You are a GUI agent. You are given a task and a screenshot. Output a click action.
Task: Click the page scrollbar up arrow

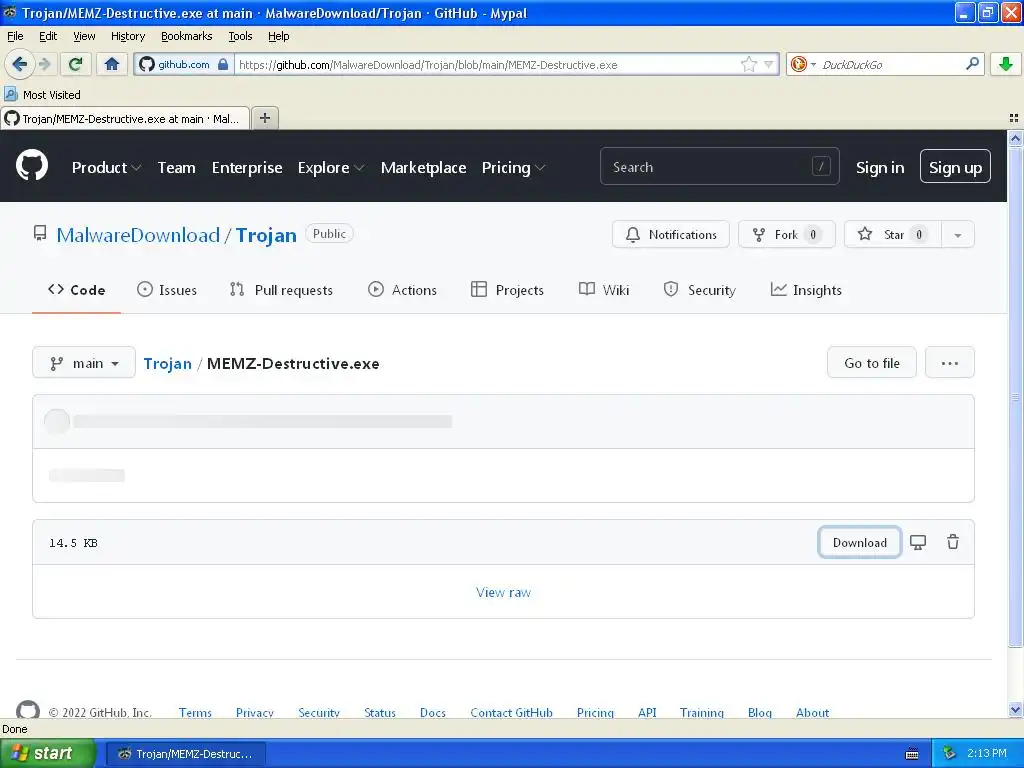point(1015,138)
